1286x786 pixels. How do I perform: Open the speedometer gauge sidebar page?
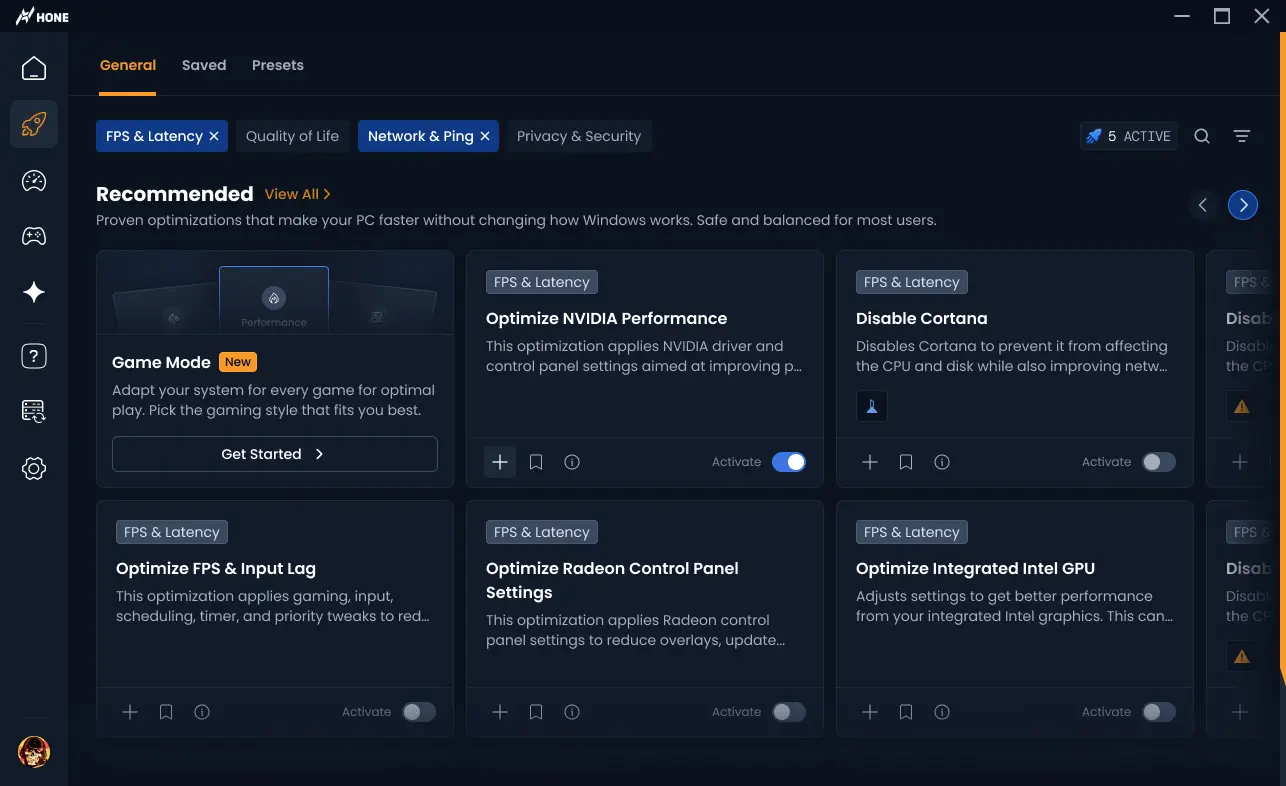pos(34,181)
